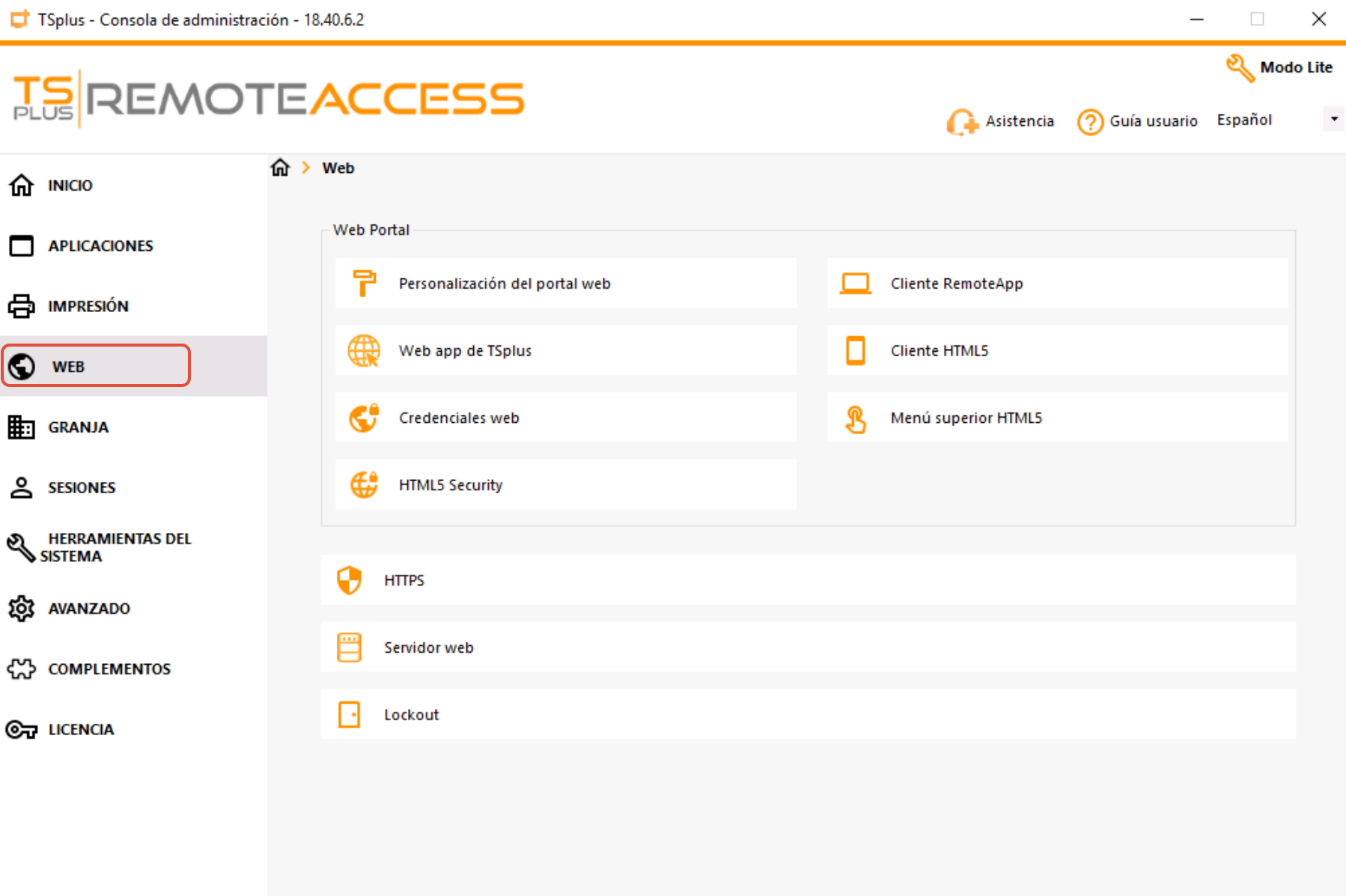Click the building icon for Granja
Image resolution: width=1346 pixels, height=896 pixels.
pyautogui.click(x=21, y=427)
